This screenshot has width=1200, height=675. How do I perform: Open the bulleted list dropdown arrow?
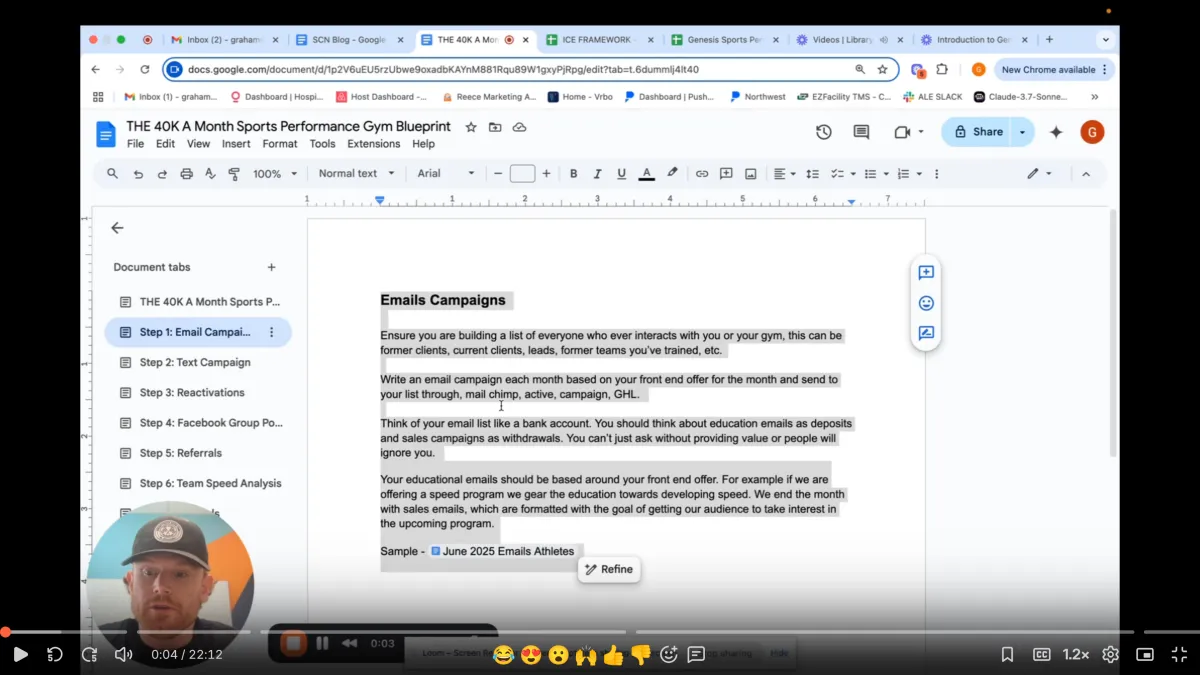point(886,174)
